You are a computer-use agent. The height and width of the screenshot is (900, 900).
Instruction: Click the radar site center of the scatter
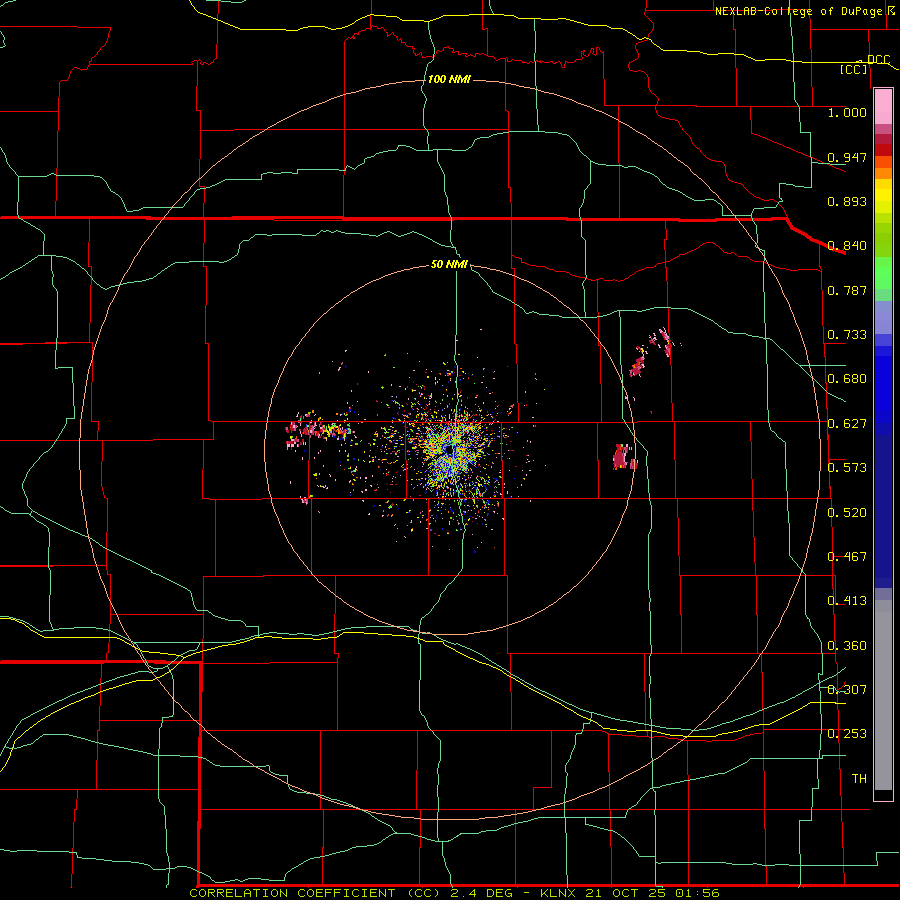pos(451,451)
